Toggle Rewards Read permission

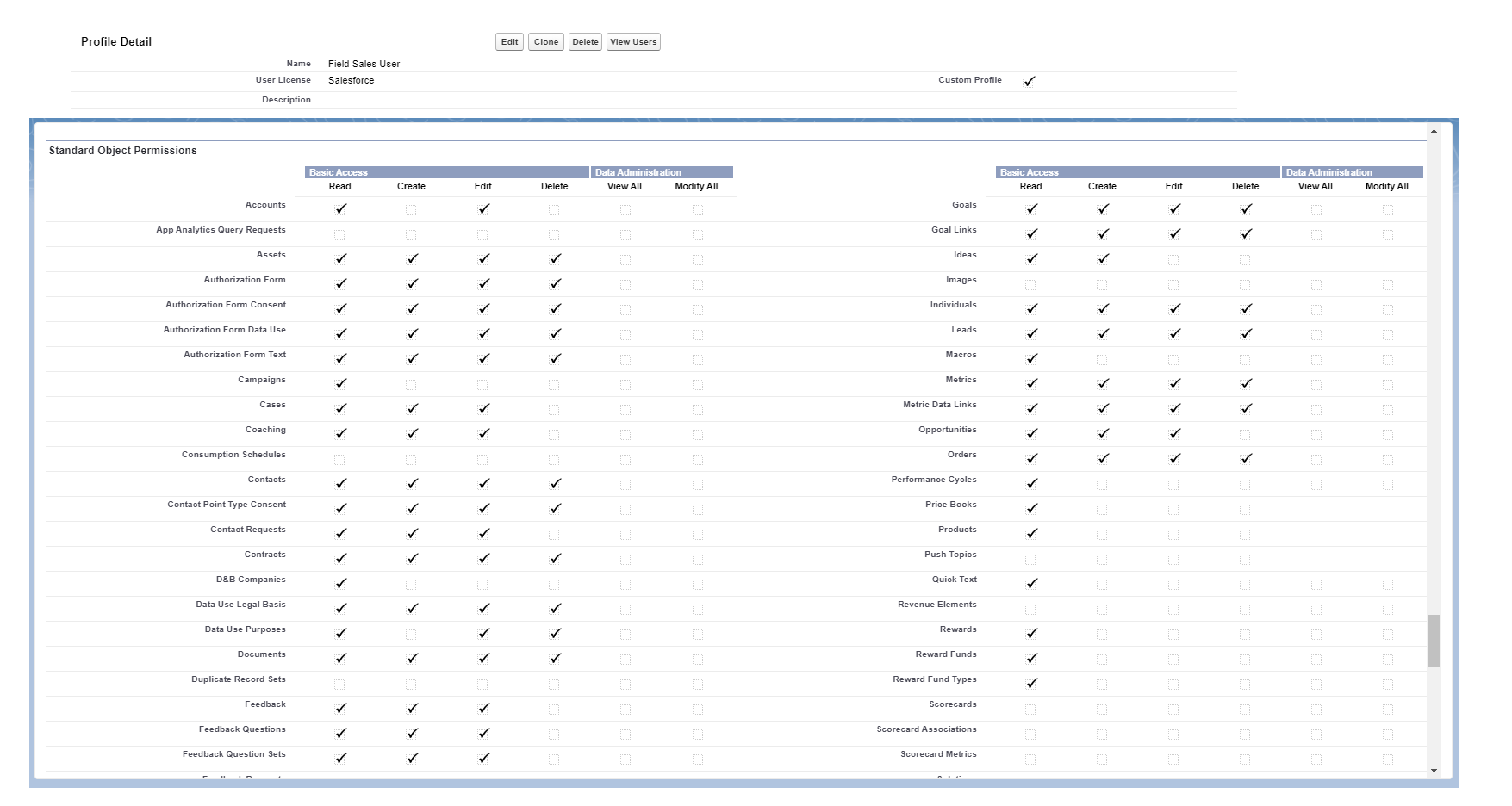(x=1032, y=634)
